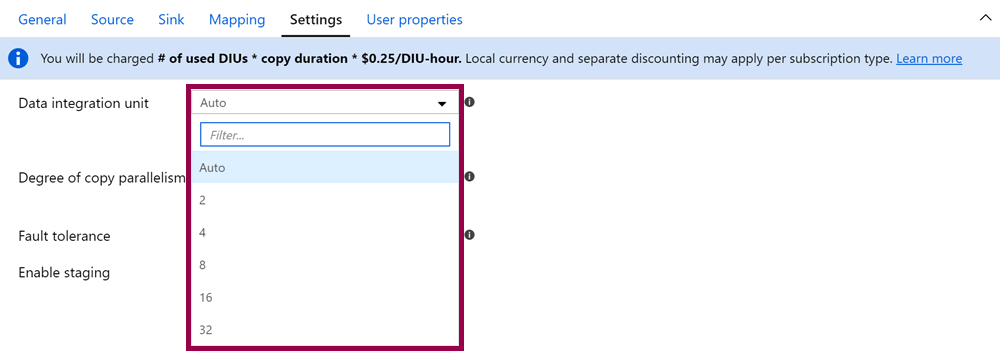Click the blue information icon in the pricing banner
The image size is (1000, 360).
click(x=18, y=59)
